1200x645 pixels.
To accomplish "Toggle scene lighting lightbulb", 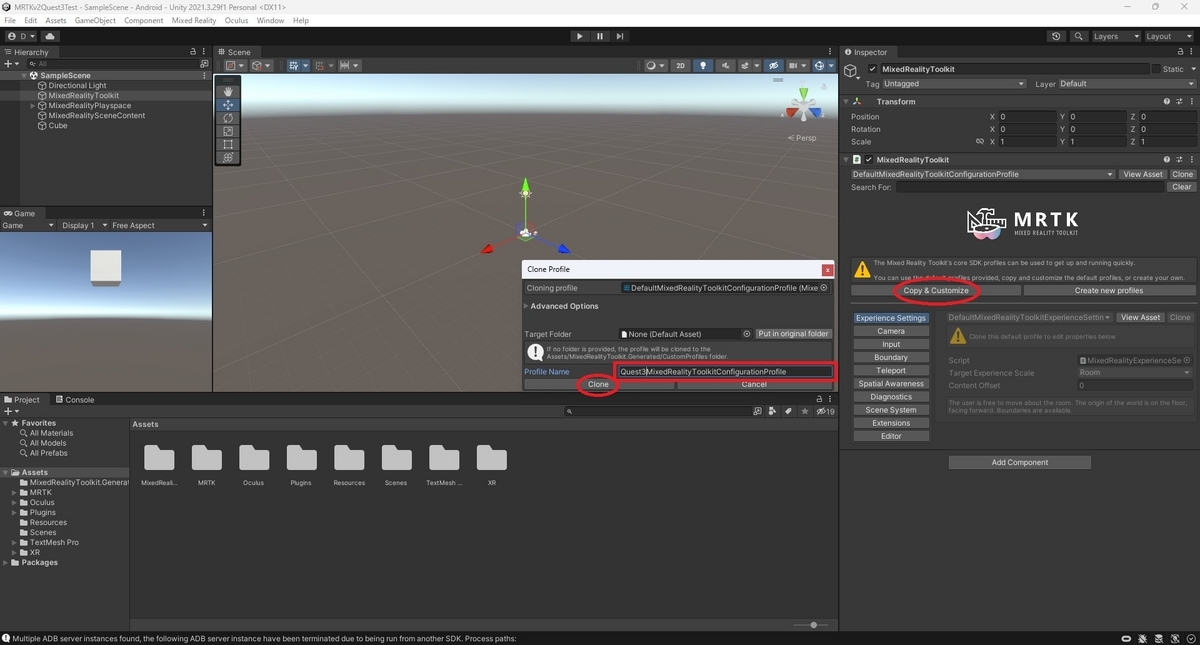I will click(703, 66).
